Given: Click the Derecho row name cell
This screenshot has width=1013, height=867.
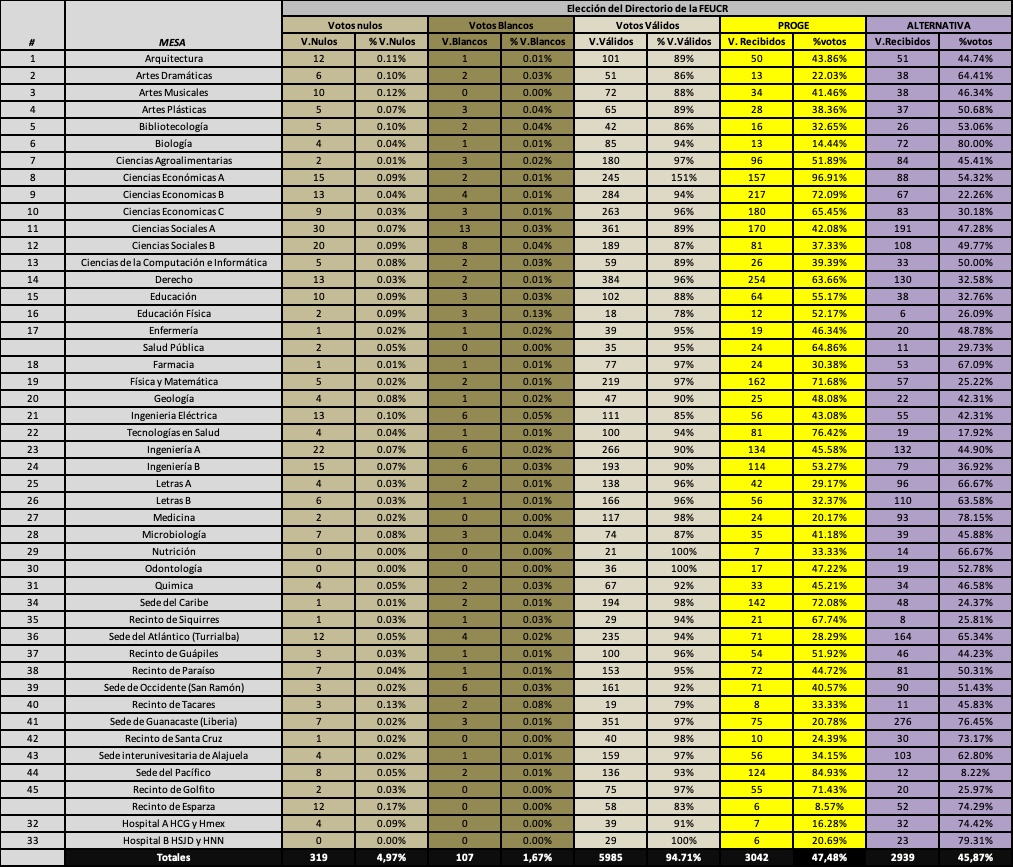Looking at the screenshot, I should (173, 280).
